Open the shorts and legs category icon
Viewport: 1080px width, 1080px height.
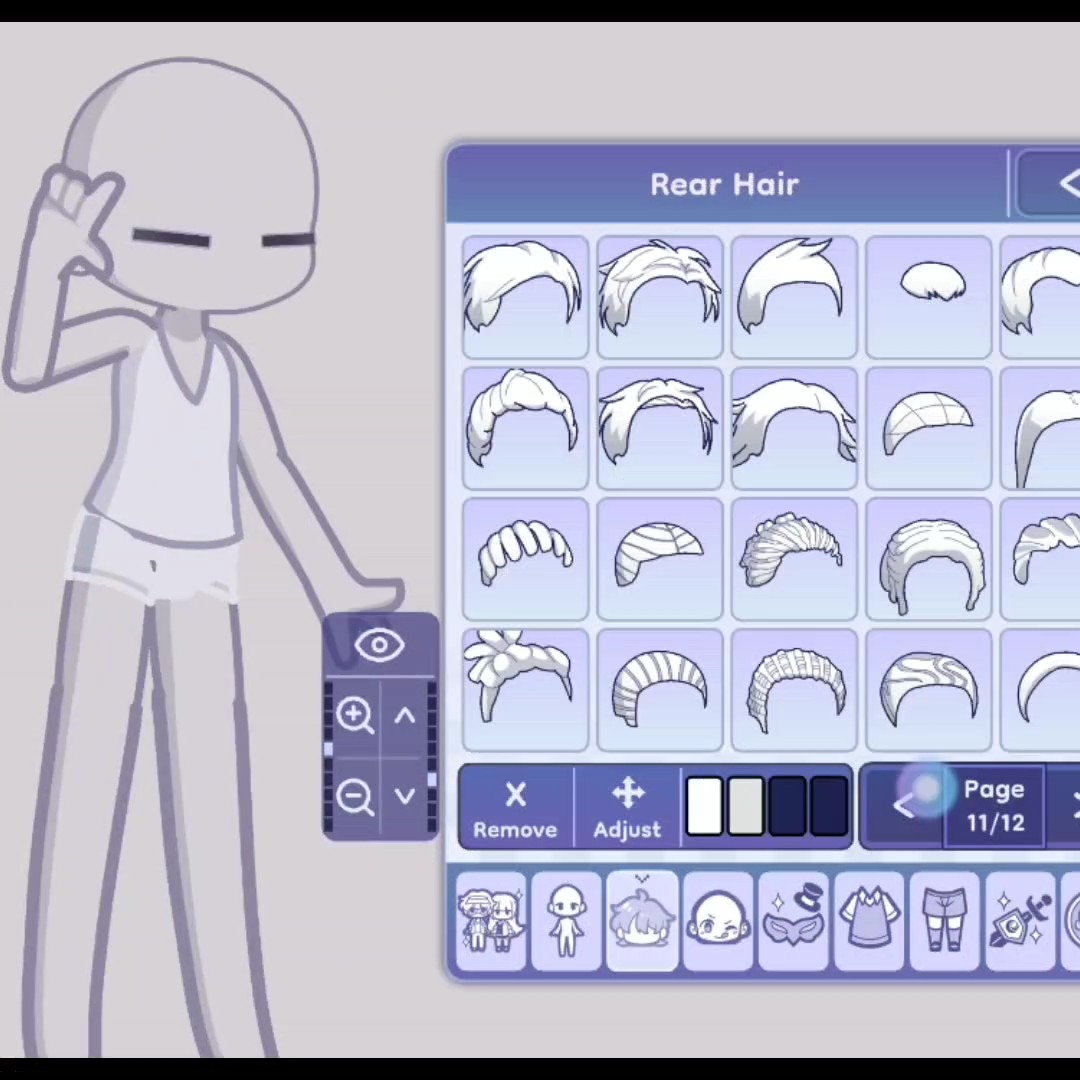click(944, 921)
